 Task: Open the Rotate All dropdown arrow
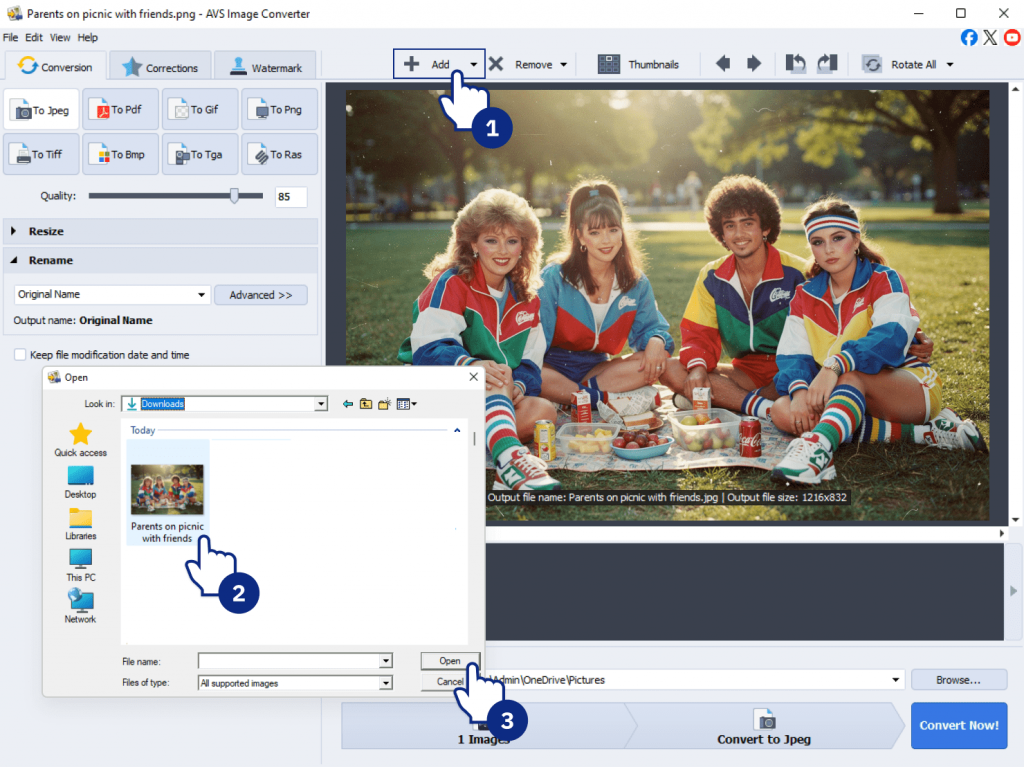pyautogui.click(x=950, y=65)
